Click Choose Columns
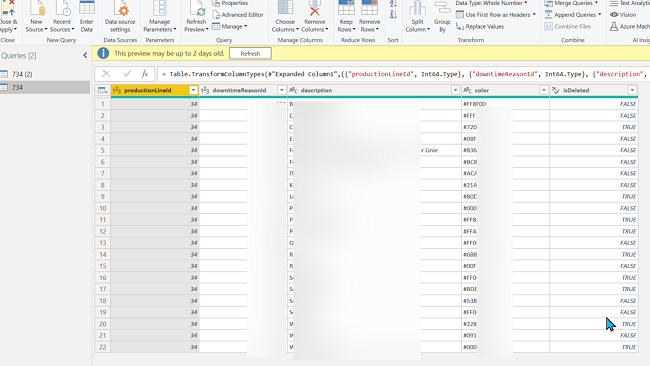Viewport: 650px width, 366px height. coord(285,17)
